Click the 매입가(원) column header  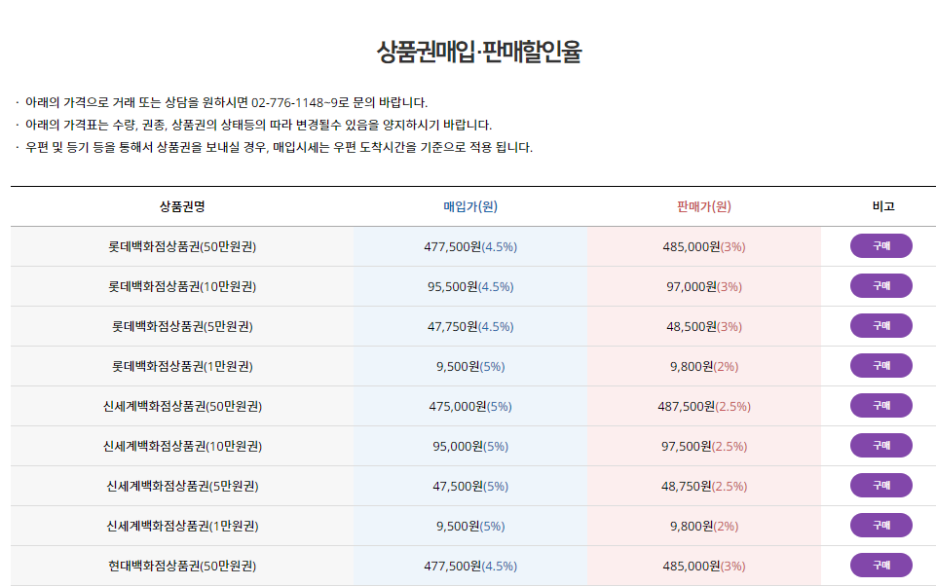[470, 206]
